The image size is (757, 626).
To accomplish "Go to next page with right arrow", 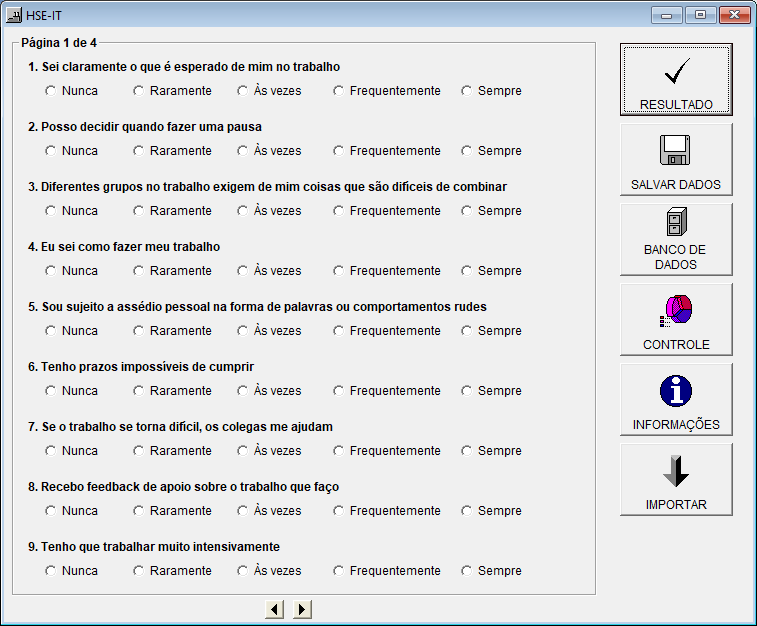I will (302, 609).
